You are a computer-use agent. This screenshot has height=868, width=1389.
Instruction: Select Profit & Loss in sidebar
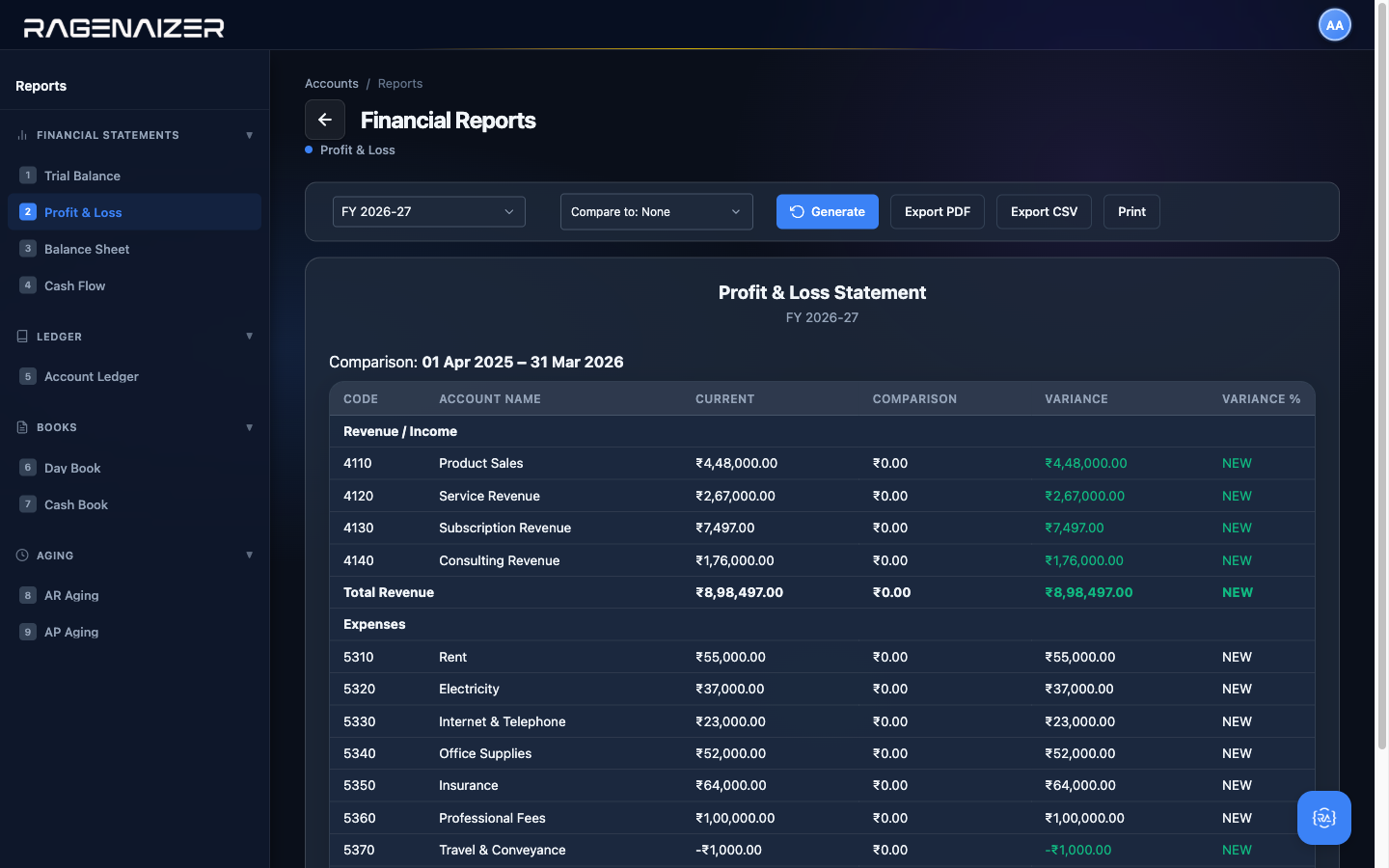134,212
